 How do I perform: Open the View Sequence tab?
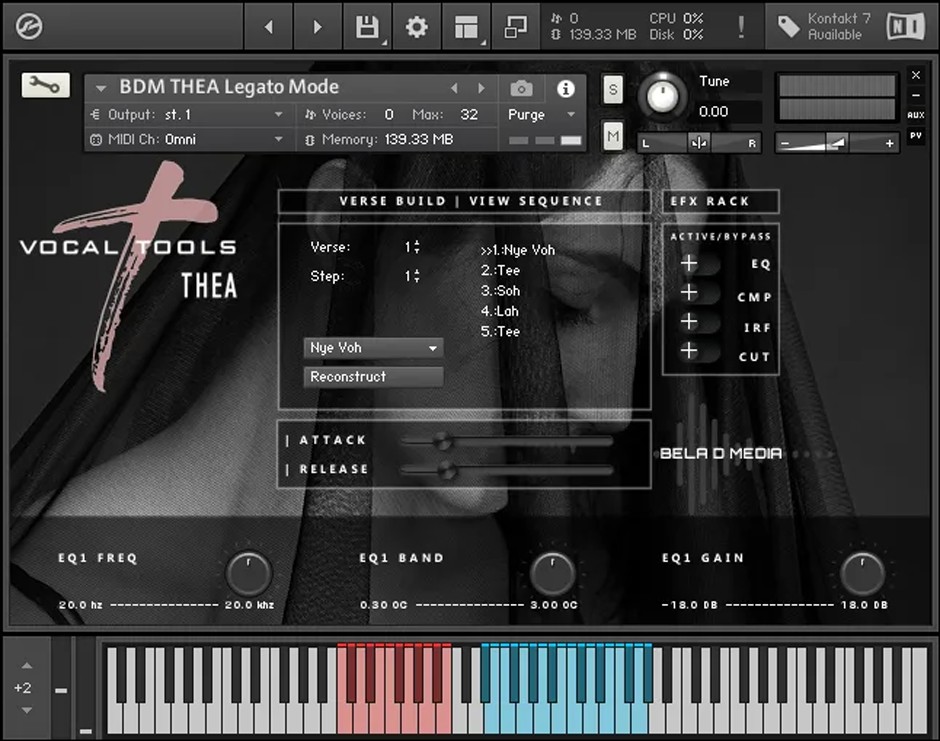coord(535,201)
